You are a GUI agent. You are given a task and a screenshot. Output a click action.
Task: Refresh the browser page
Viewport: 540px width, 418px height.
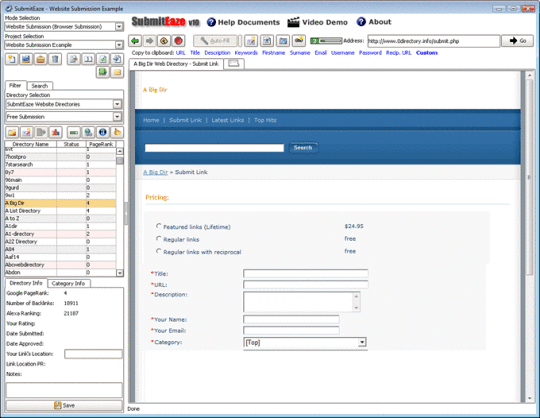(x=164, y=41)
